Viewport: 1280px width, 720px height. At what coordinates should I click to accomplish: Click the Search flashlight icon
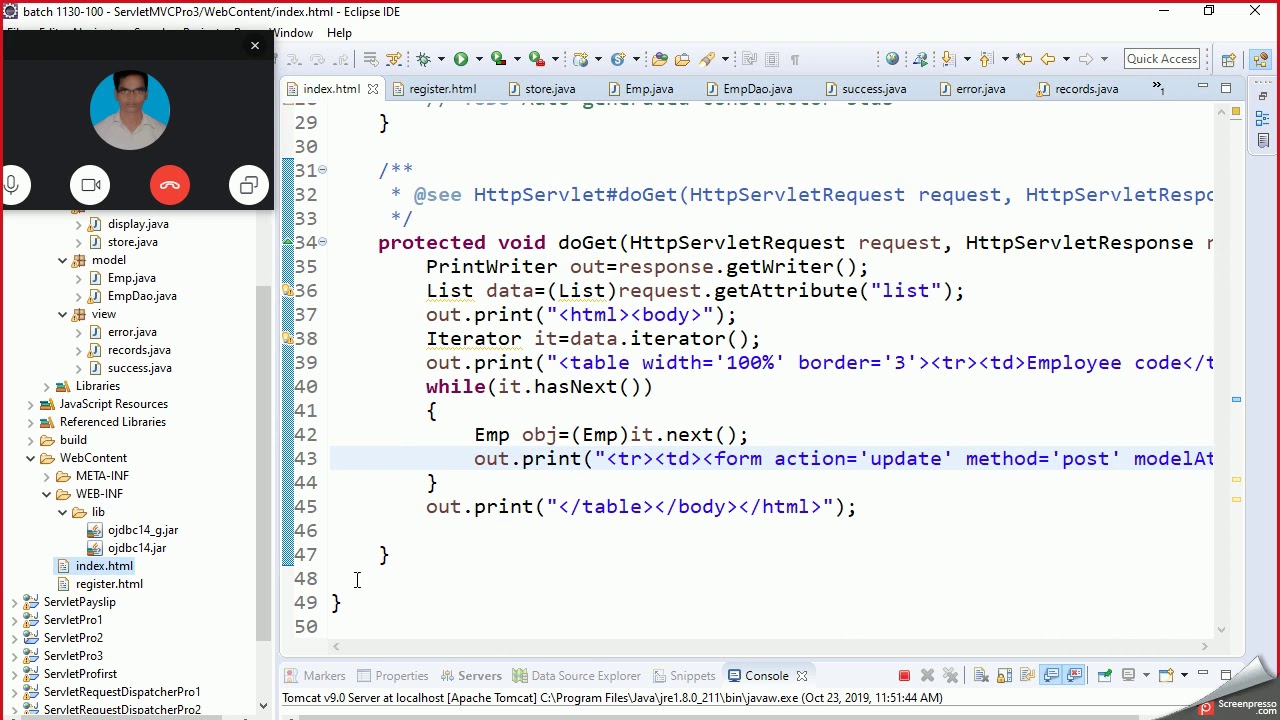pos(708,59)
